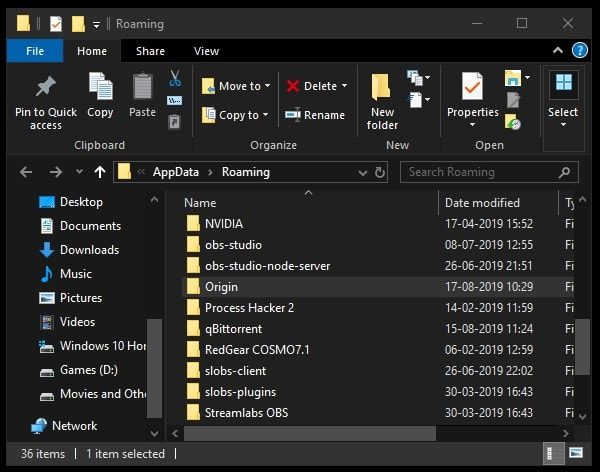Image resolution: width=600 pixels, height=472 pixels.
Task: Click Roaming in the address path
Action: (246, 172)
